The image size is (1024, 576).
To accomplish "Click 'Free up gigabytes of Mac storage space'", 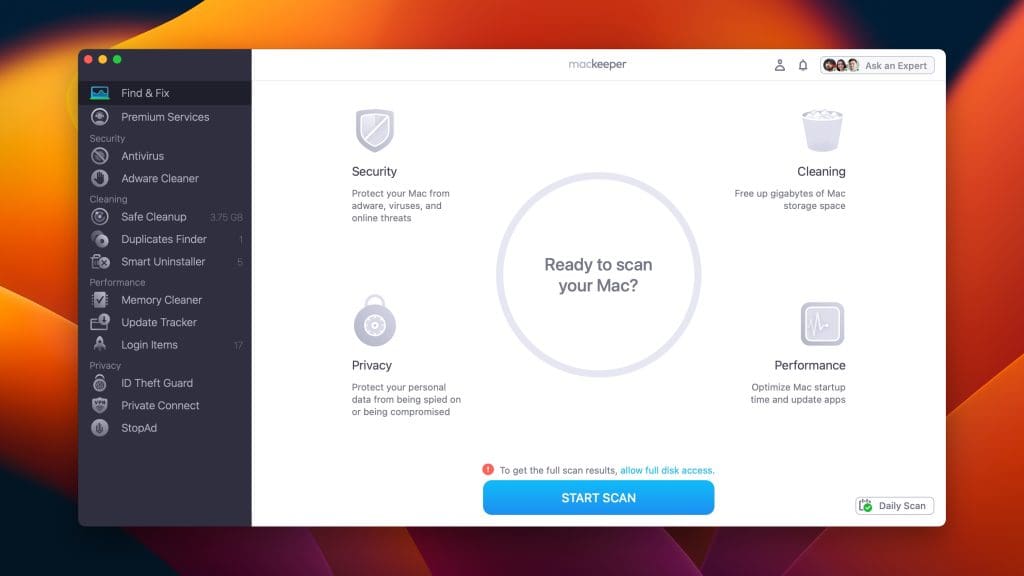I will 790,200.
